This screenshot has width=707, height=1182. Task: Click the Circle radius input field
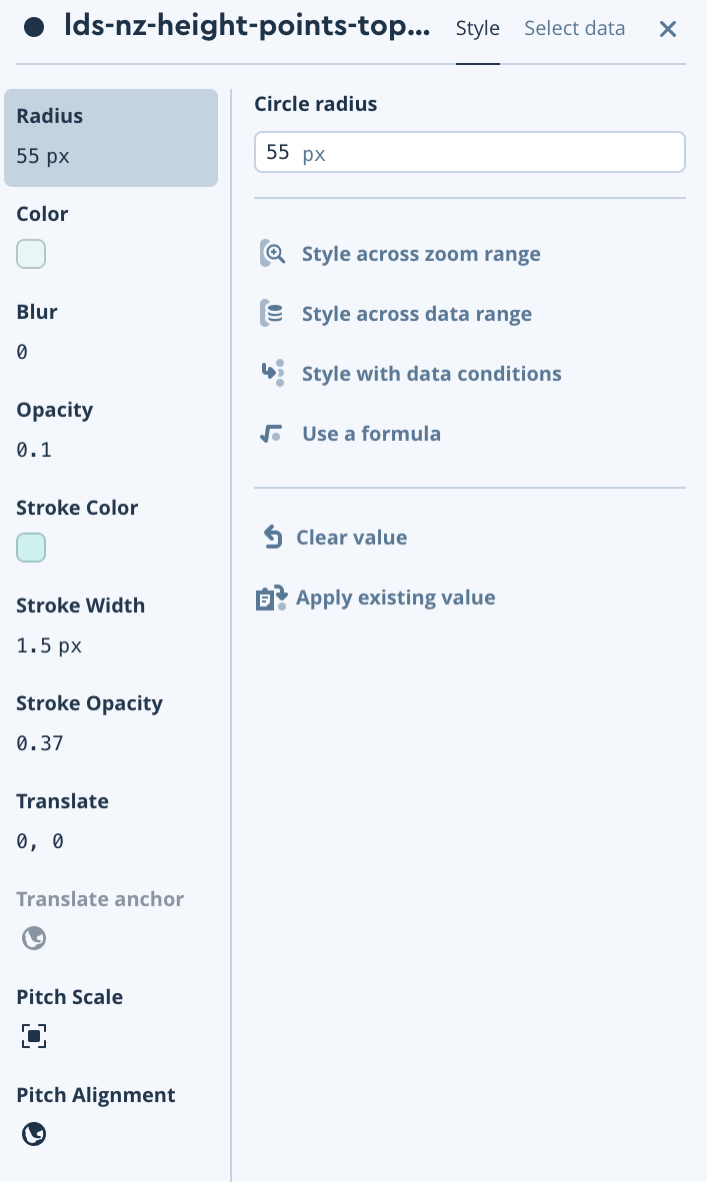[469, 153]
